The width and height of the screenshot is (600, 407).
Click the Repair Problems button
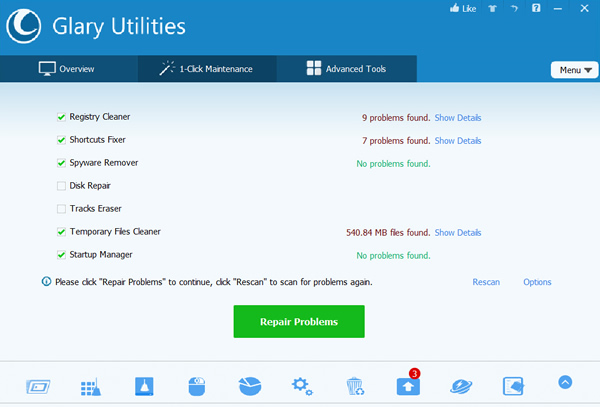pos(299,321)
